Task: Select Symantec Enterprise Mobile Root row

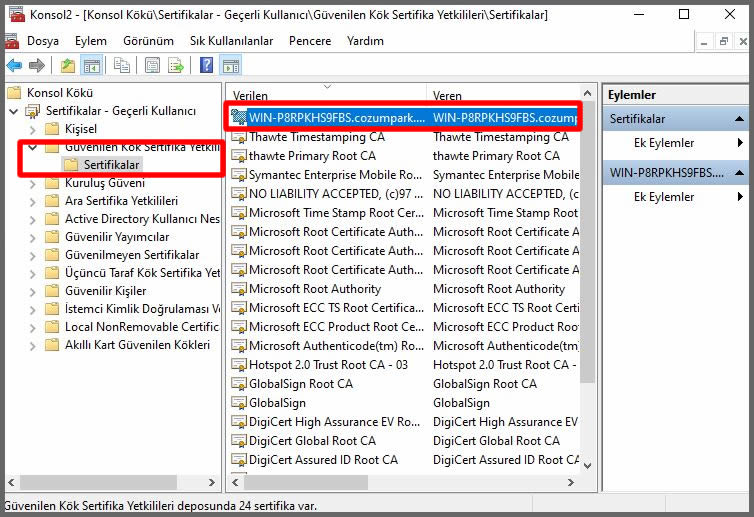Action: coord(404,175)
